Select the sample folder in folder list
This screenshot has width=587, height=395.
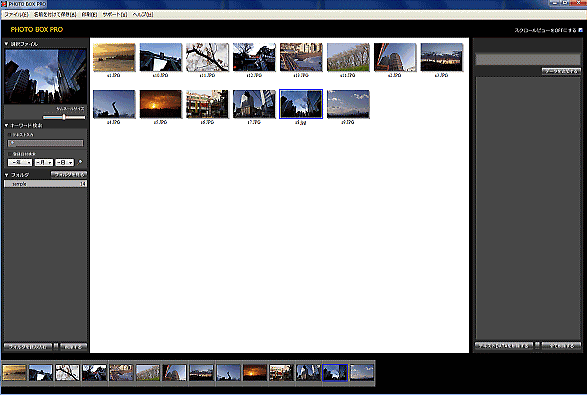click(x=45, y=184)
